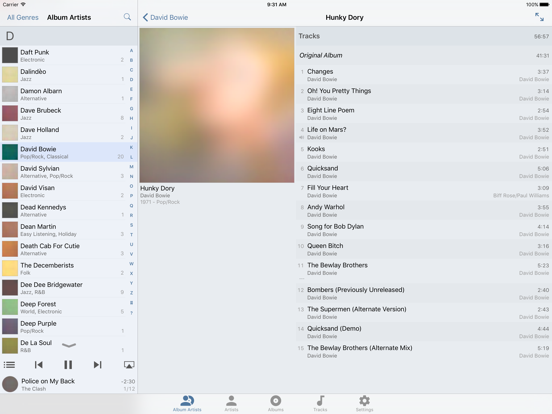Image resolution: width=552 pixels, height=414 pixels.
Task: Select Death Cab For Cutie artwork
Action: tap(10, 249)
